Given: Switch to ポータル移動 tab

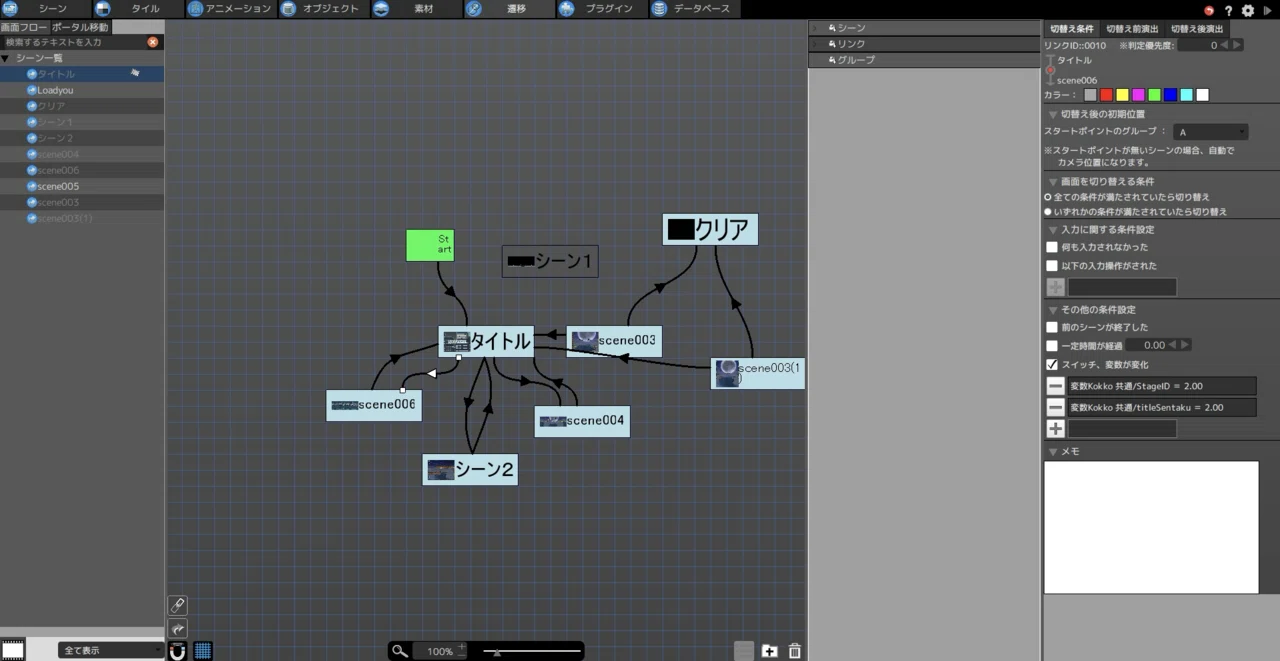Looking at the screenshot, I should click(x=80, y=27).
